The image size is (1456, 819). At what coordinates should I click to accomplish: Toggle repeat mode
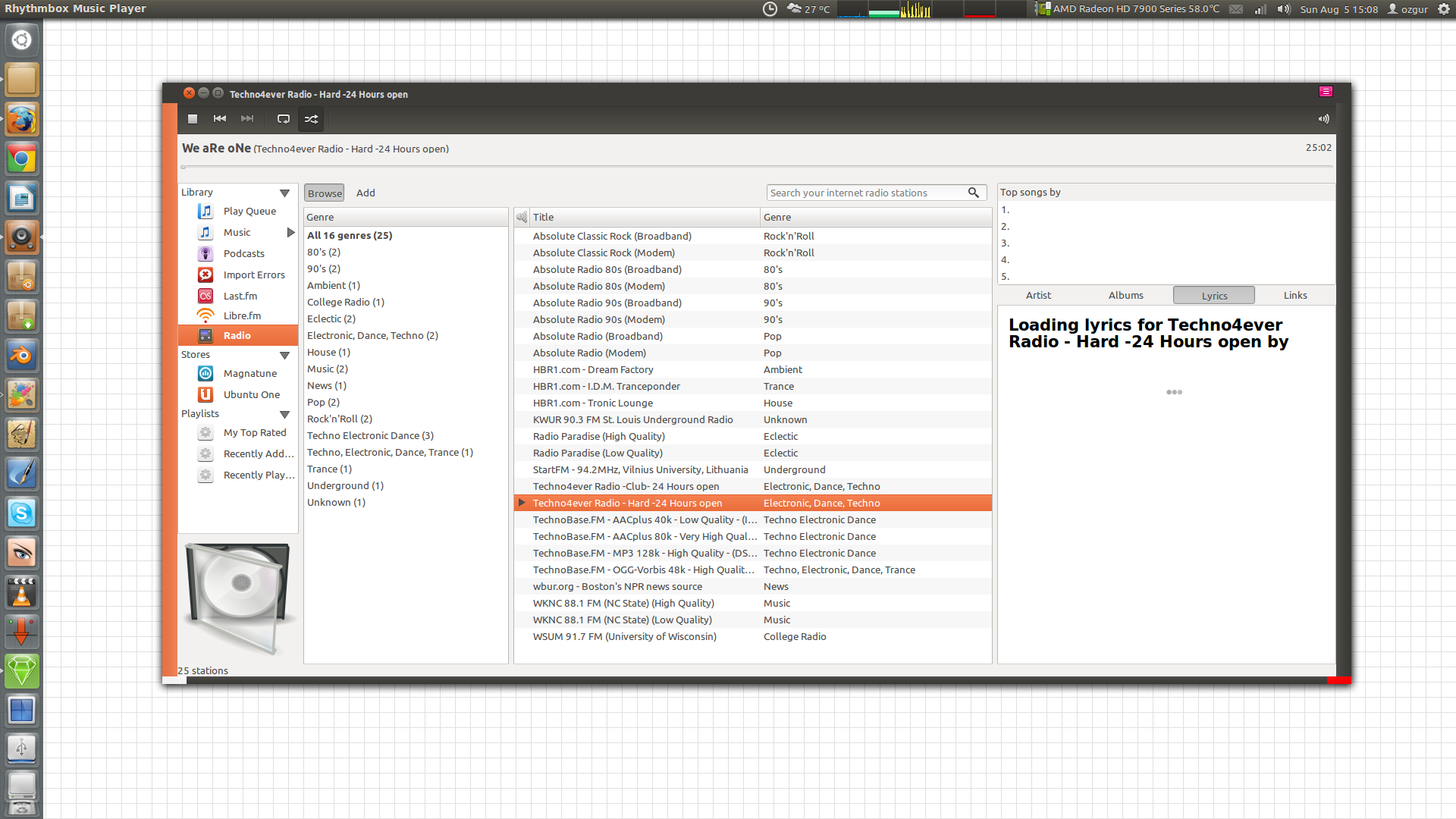[x=284, y=119]
